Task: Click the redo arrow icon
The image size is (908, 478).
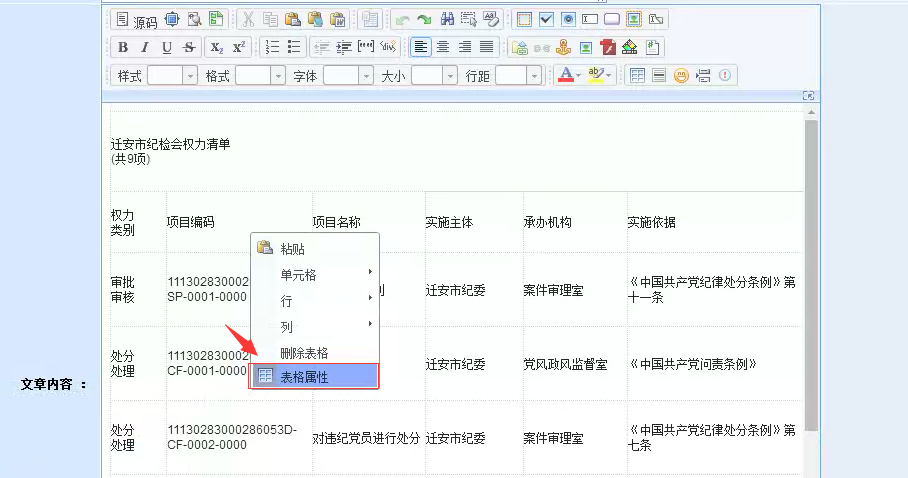Action: tap(424, 19)
